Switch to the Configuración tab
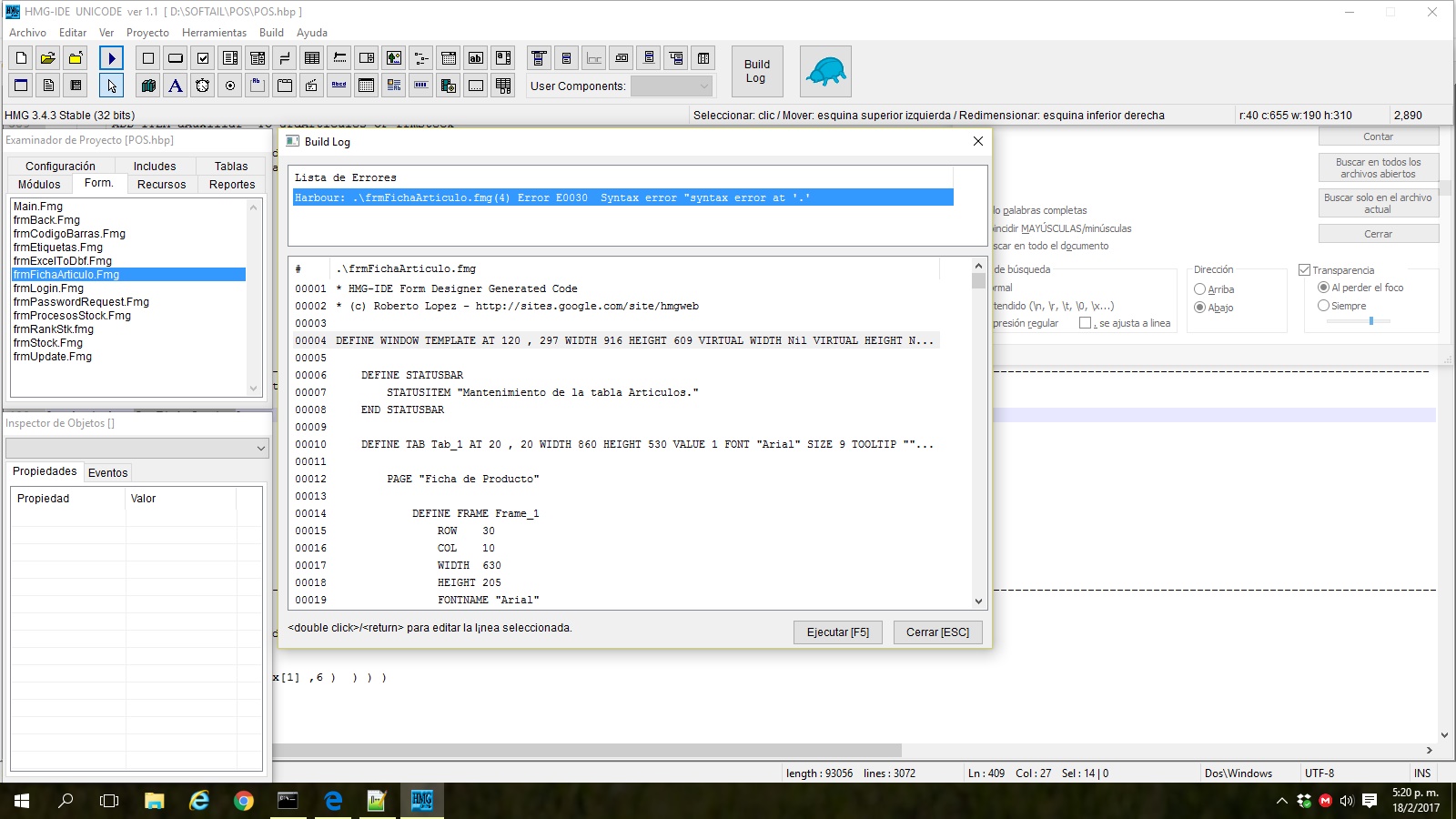The width and height of the screenshot is (1456, 819). click(x=60, y=166)
